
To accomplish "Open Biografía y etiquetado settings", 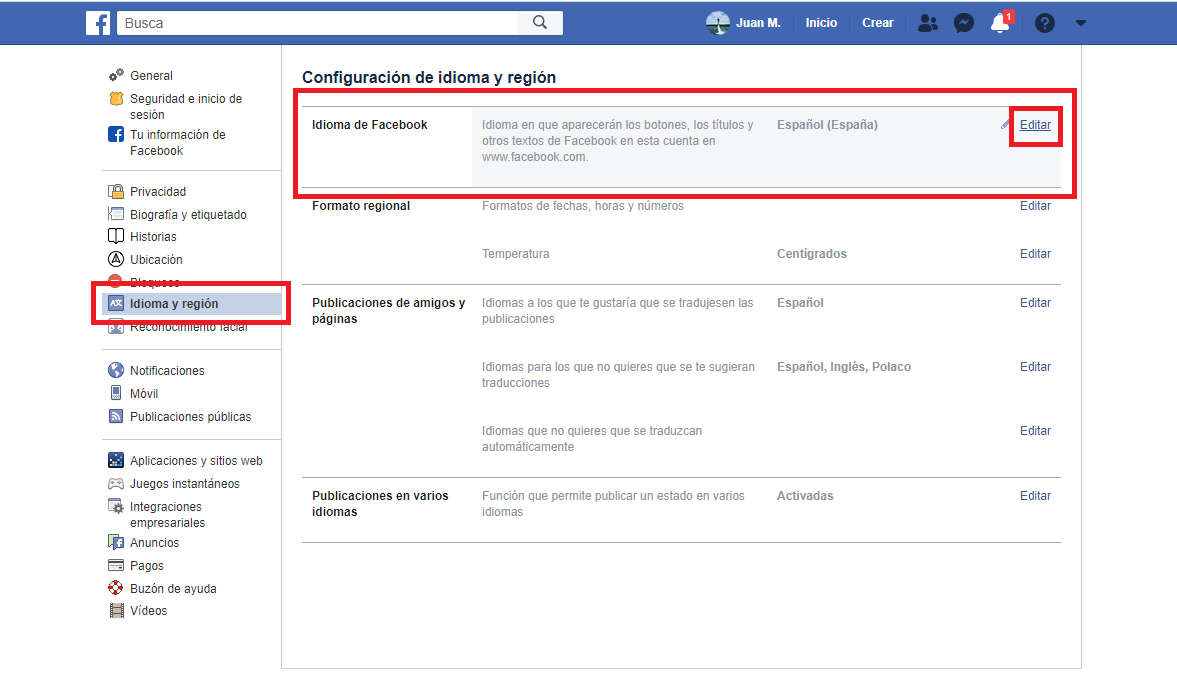I will coord(188,215).
